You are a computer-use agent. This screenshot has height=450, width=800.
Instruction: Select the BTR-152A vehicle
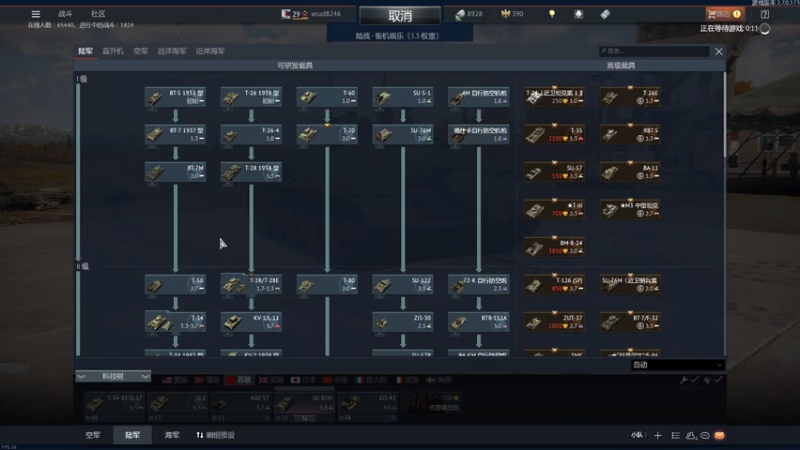[479, 322]
